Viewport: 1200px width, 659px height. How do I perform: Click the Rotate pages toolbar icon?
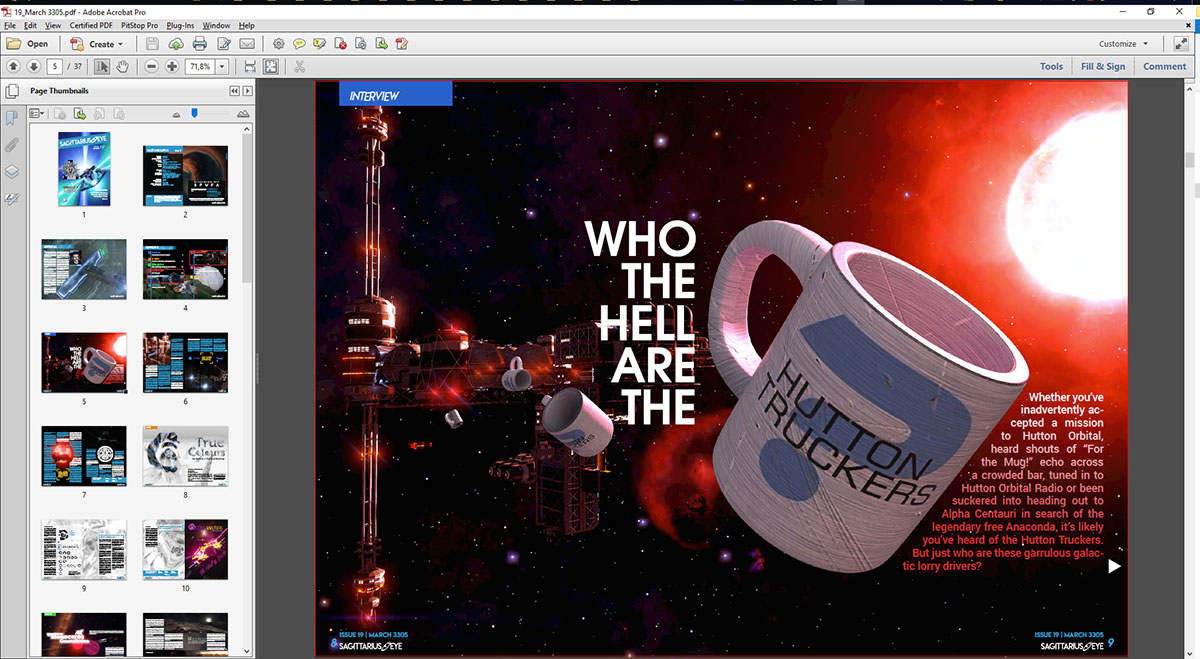[x=361, y=44]
